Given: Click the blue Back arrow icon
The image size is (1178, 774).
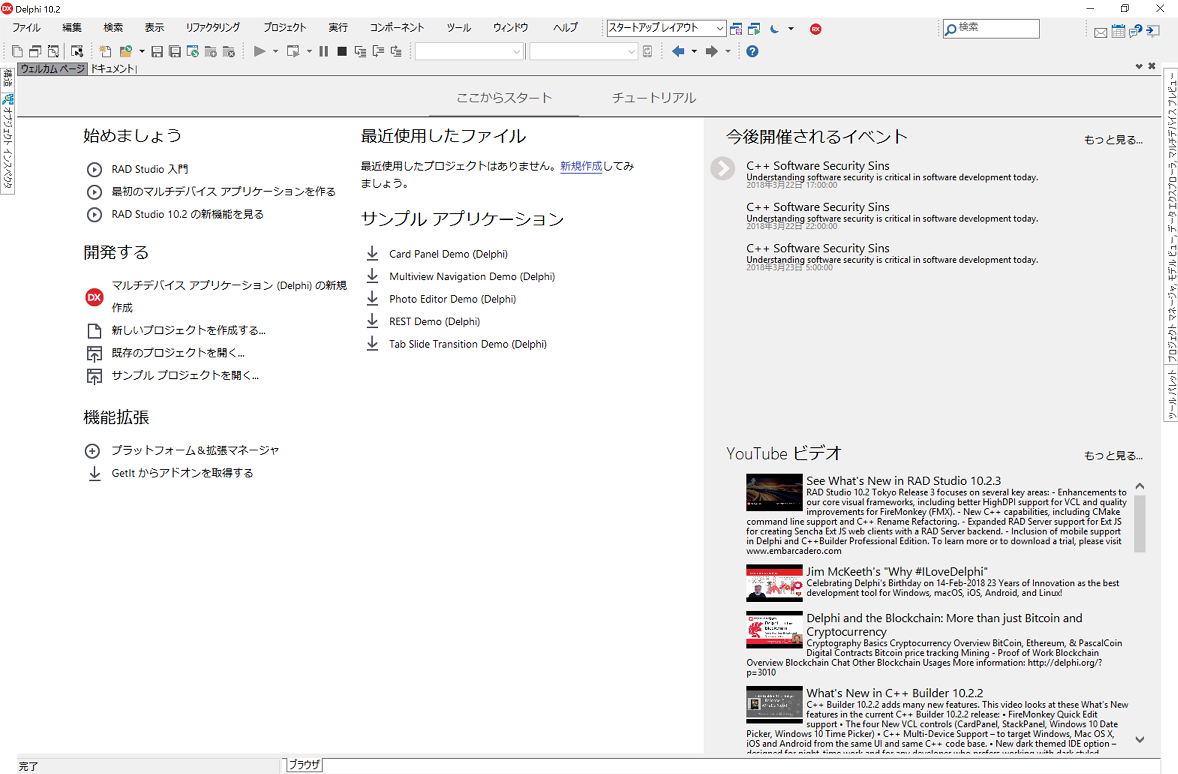Looking at the screenshot, I should click(x=678, y=51).
